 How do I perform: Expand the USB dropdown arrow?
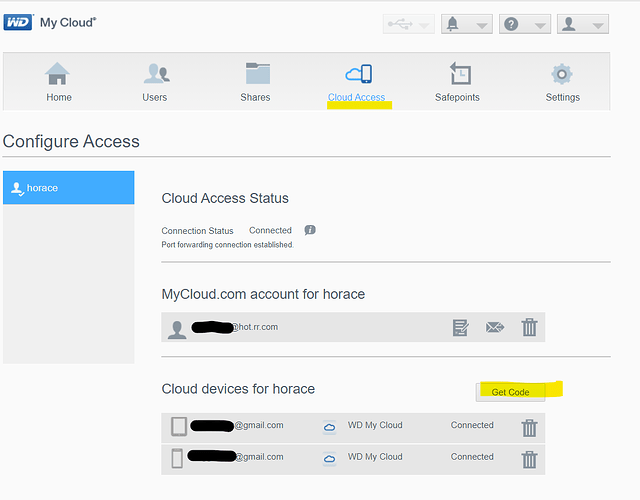click(x=424, y=26)
